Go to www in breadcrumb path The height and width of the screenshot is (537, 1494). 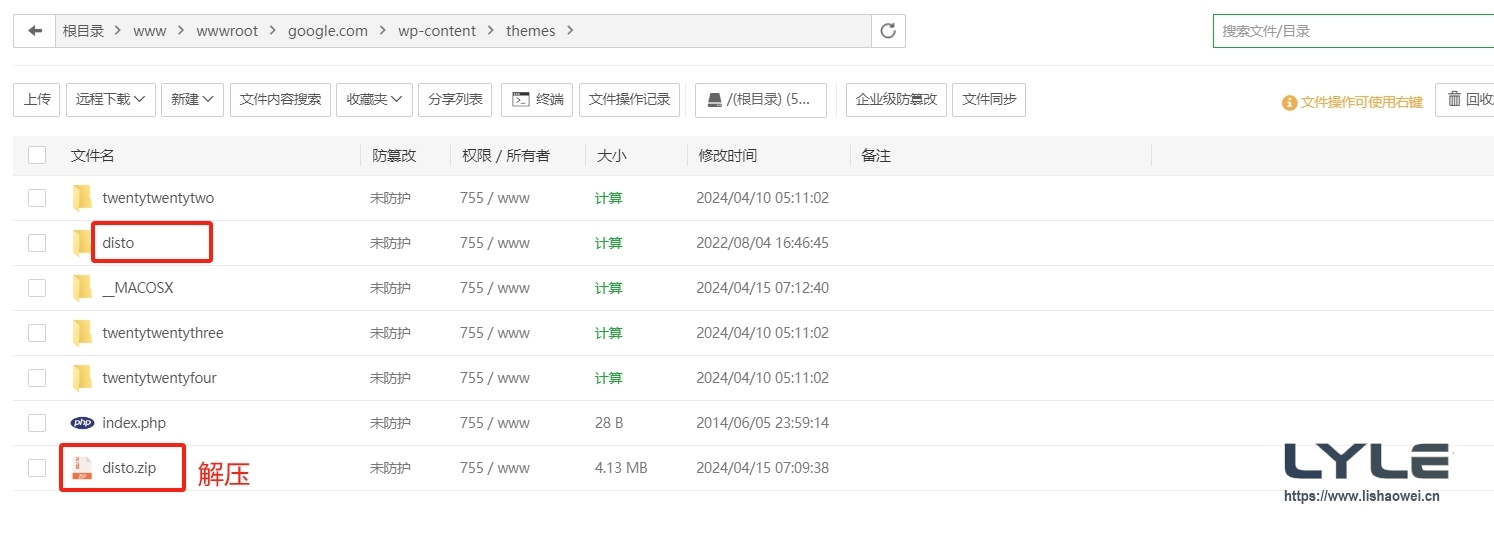[150, 31]
